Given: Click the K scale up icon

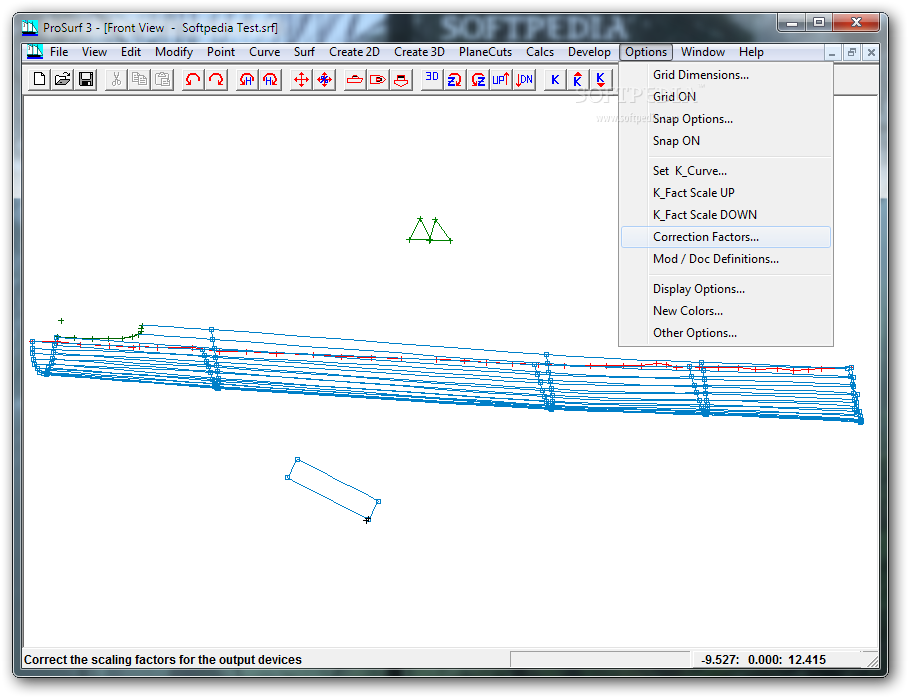Looking at the screenshot, I should pos(577,79).
